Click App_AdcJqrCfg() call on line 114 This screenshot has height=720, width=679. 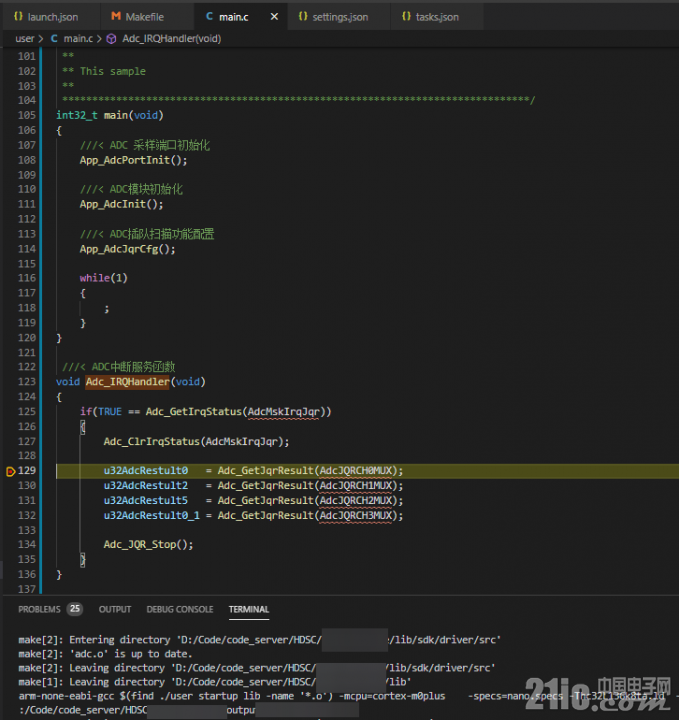click(128, 249)
